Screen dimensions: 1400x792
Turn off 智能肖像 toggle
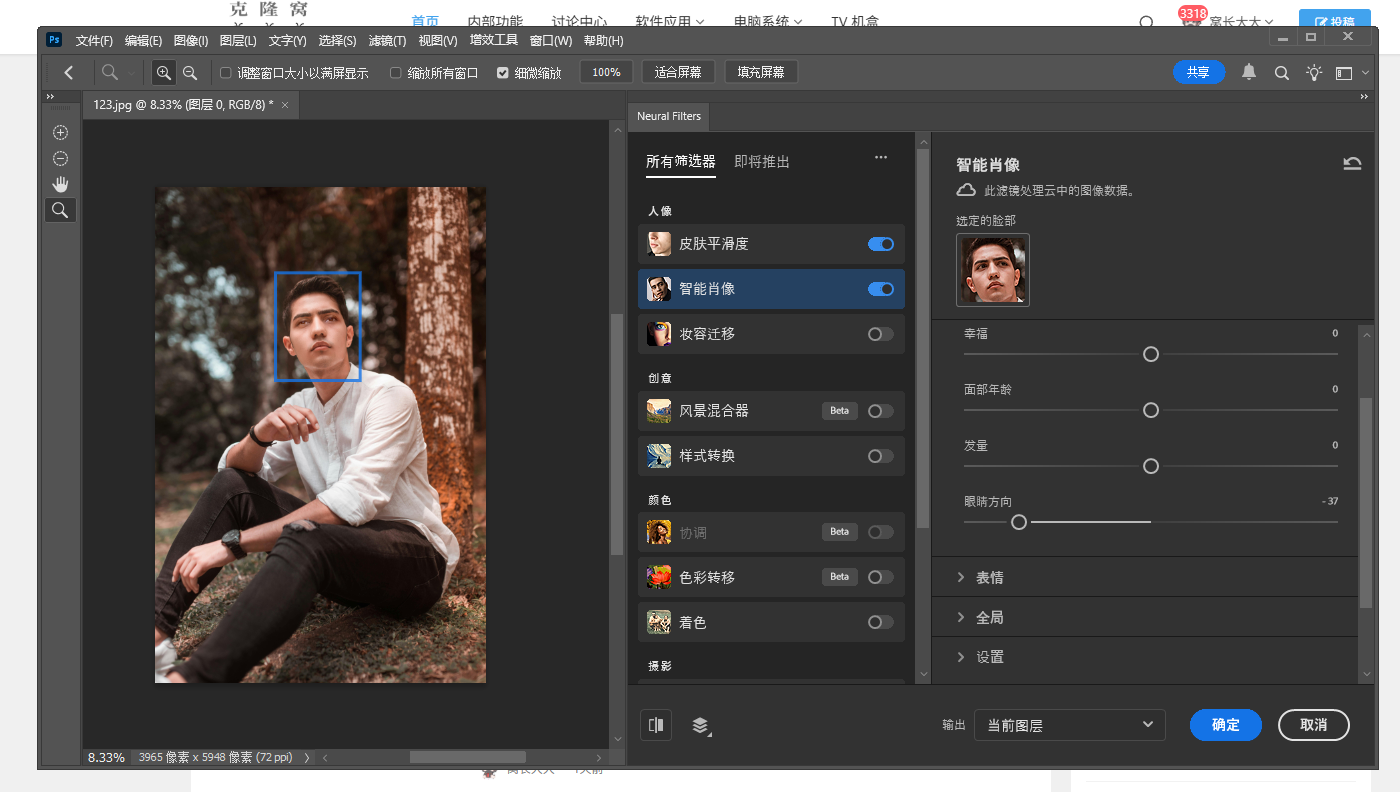881,289
